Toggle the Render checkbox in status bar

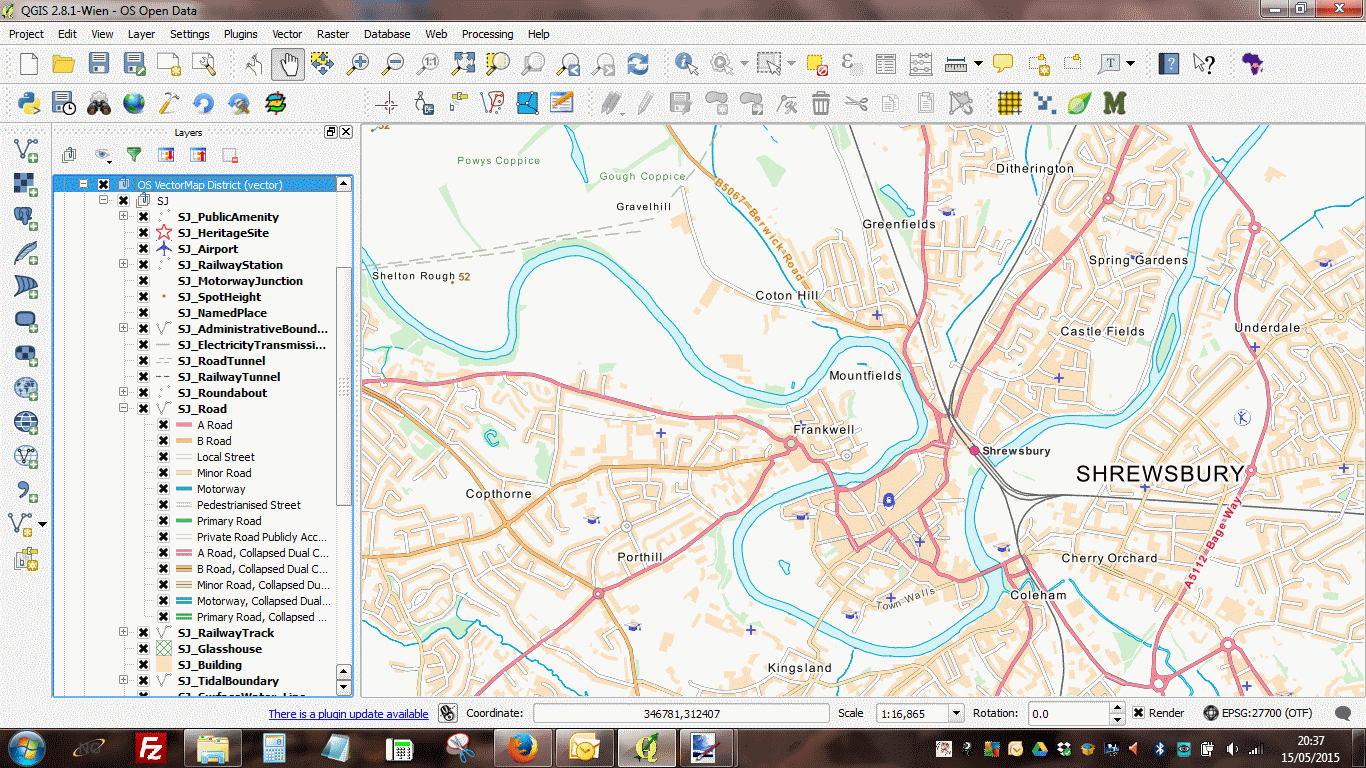click(1139, 713)
